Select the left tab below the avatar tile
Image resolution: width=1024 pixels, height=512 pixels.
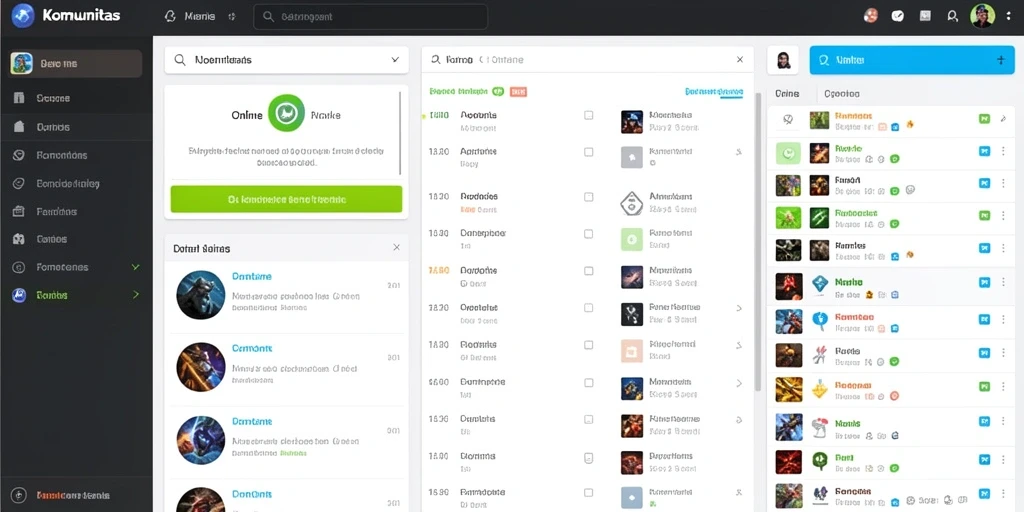click(787, 94)
